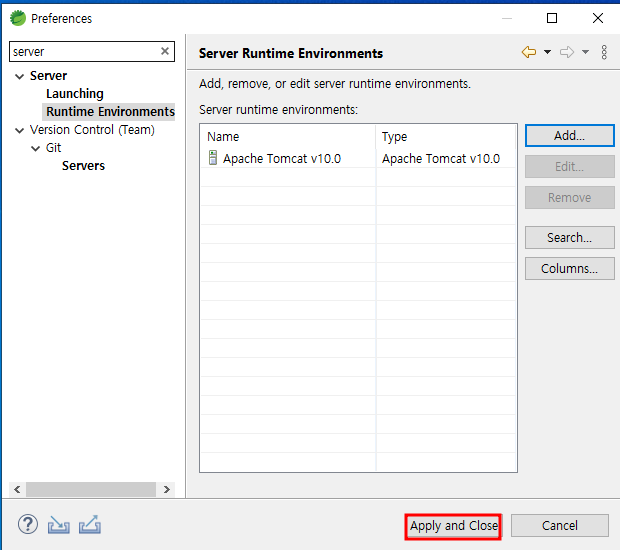Click the Remove button

tap(570, 197)
